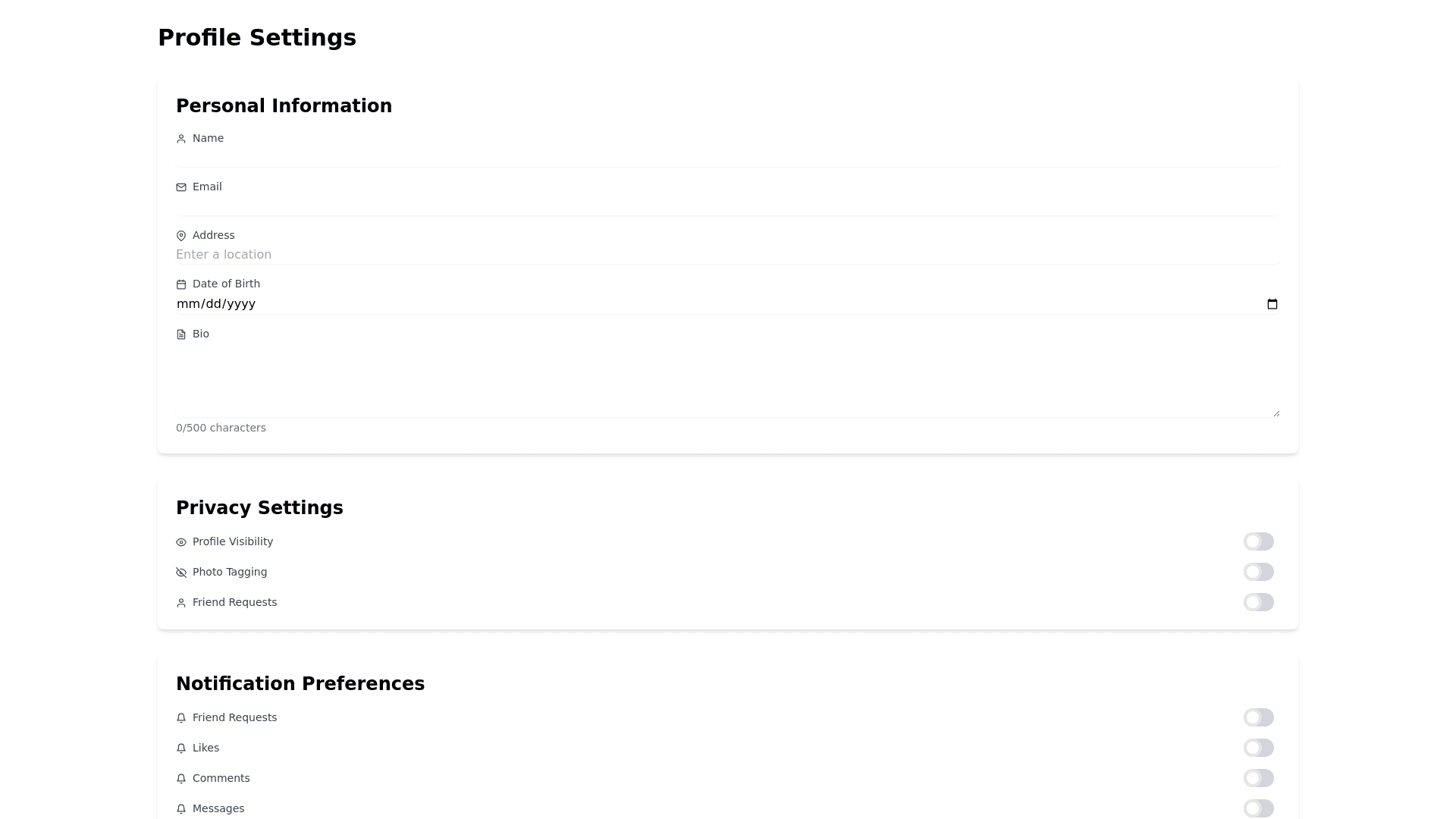Screen dimensions: 1456x819
Task: Toggle Friend Requests under Privacy Settings
Action: [x=1258, y=602]
